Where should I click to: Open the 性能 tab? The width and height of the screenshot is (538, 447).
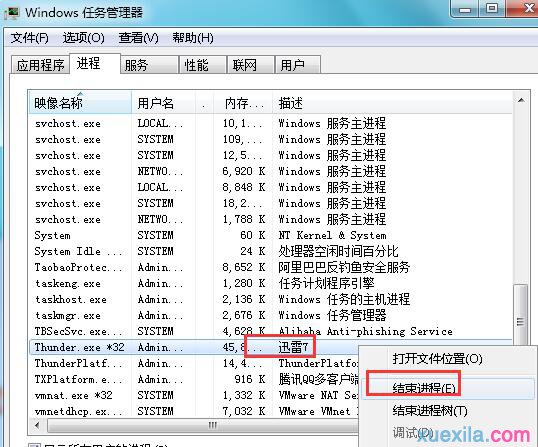tap(202, 65)
